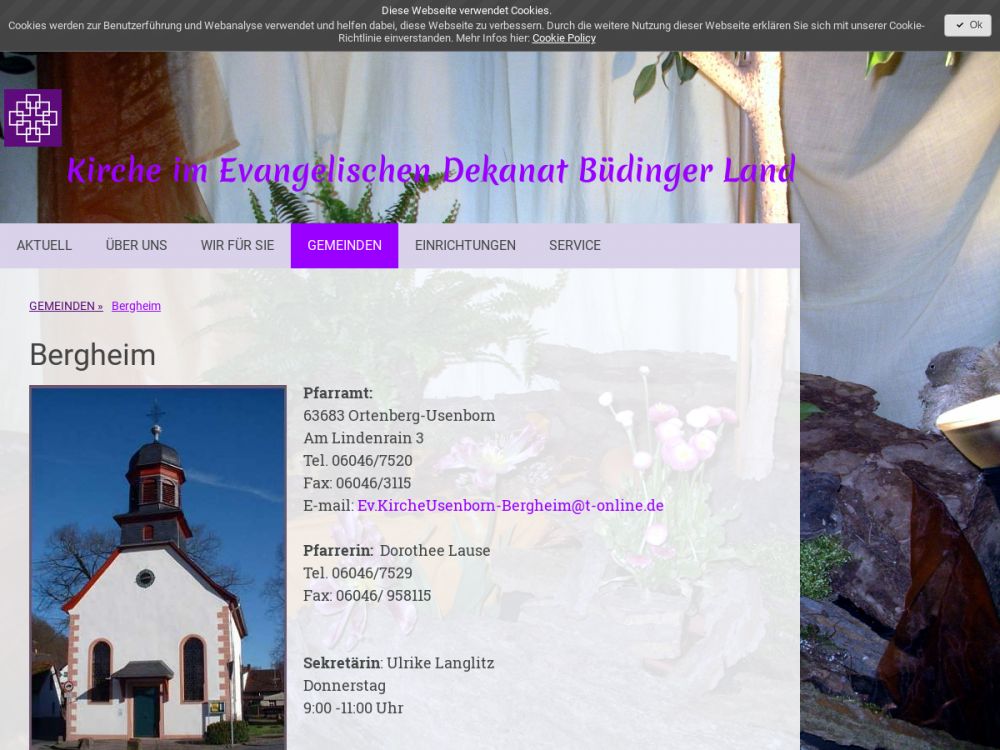Go to the highlighted GEMEINDEN tab

344,246
